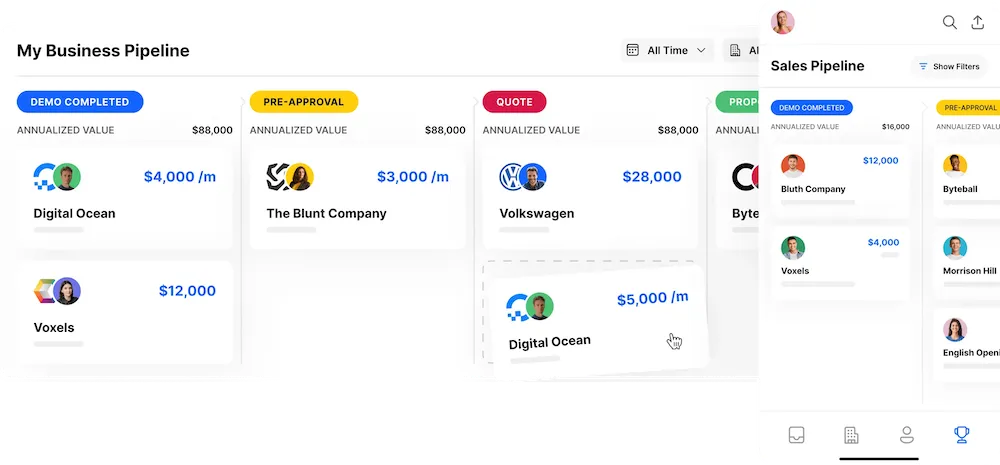Select the Pre-Approval stage label
Image resolution: width=1000 pixels, height=465 pixels.
click(x=304, y=102)
